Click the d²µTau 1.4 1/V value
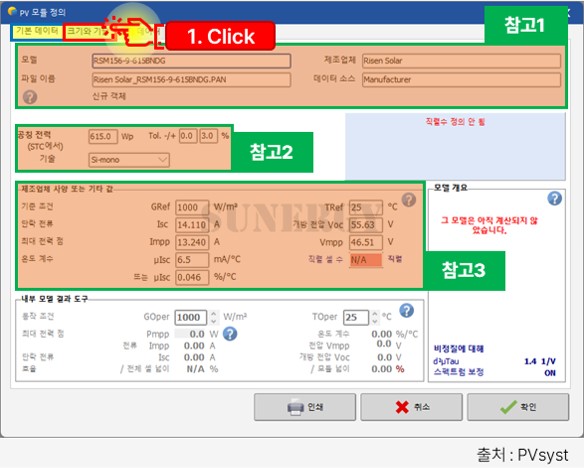This screenshot has height=468, width=584. click(x=540, y=362)
